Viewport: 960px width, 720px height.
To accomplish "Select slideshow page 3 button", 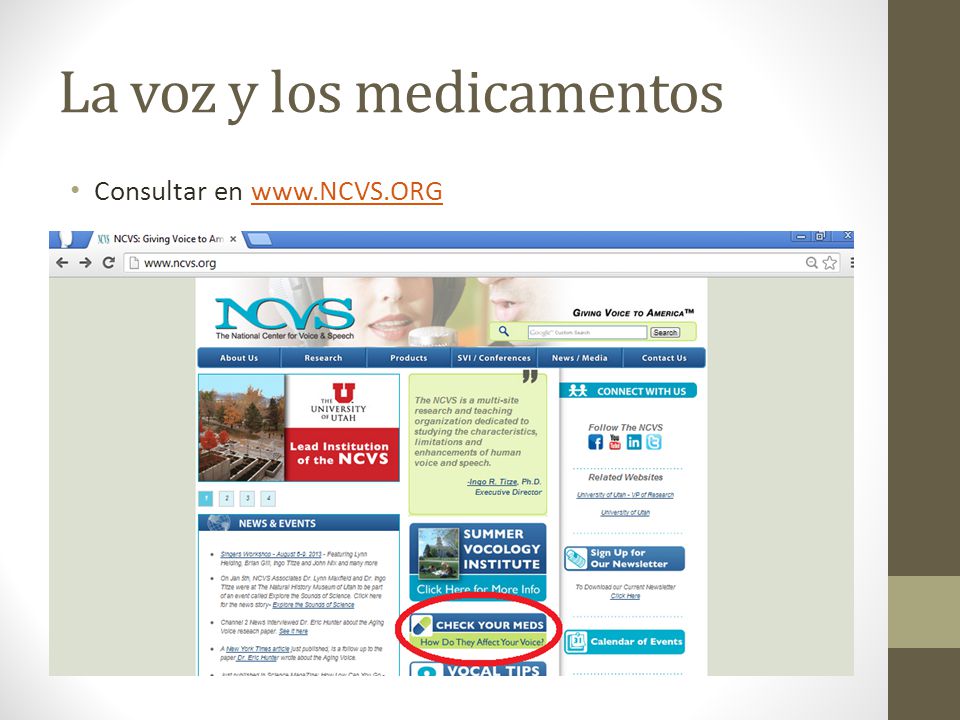I will click(247, 498).
